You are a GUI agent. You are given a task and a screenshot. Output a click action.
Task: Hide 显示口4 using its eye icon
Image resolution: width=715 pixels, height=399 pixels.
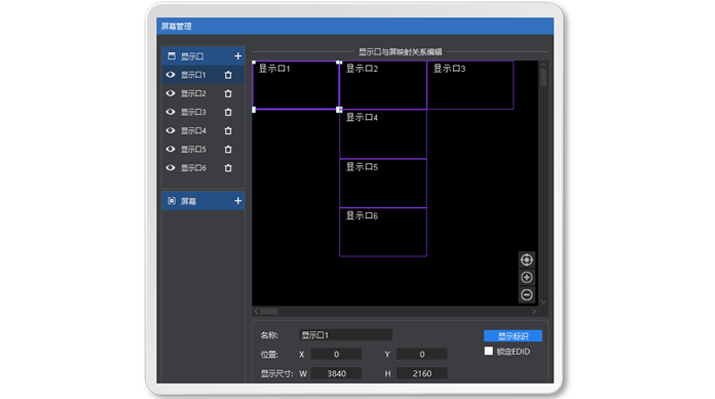tap(171, 131)
